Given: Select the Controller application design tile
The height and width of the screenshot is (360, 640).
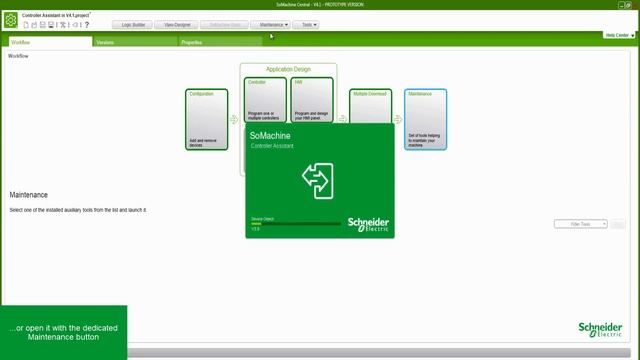Looking at the screenshot, I should [x=265, y=100].
